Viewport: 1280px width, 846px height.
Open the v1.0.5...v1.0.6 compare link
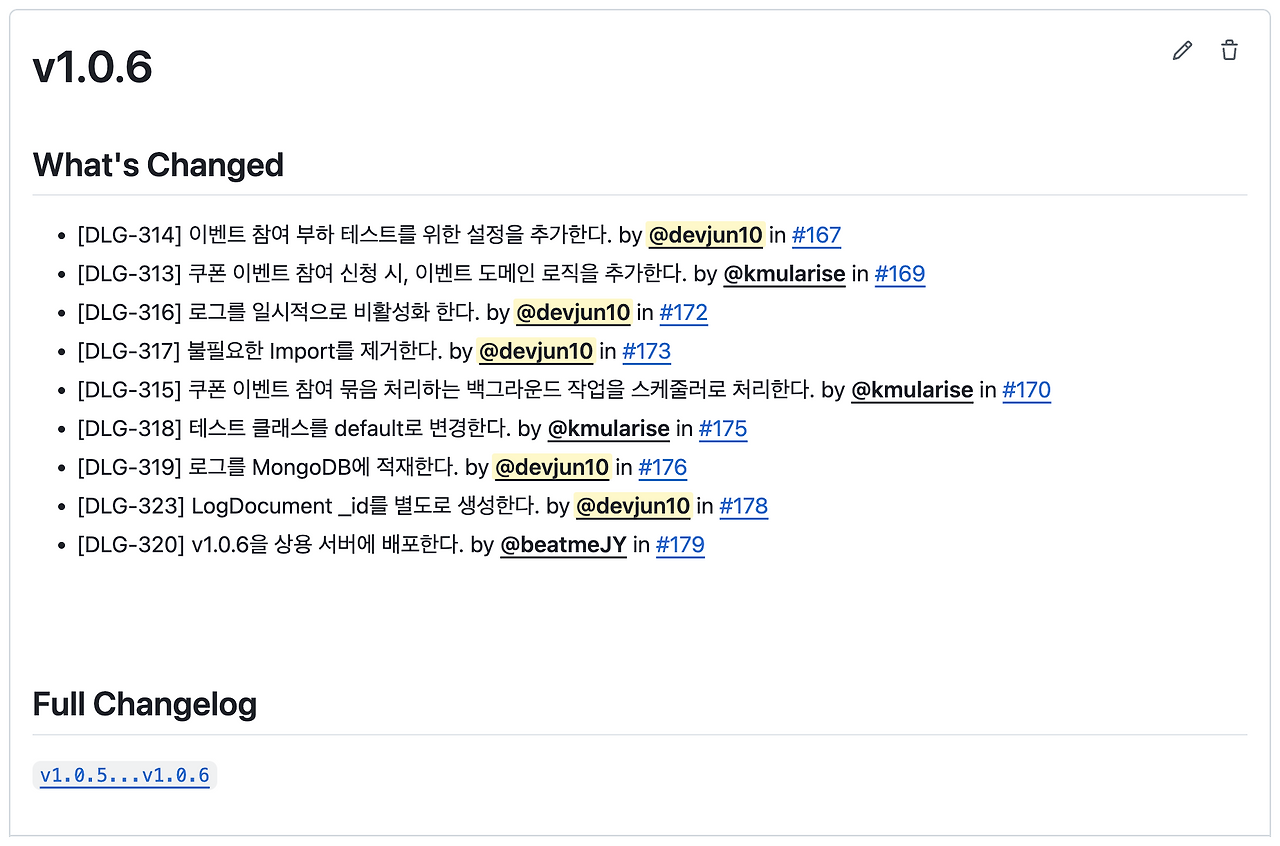(125, 775)
